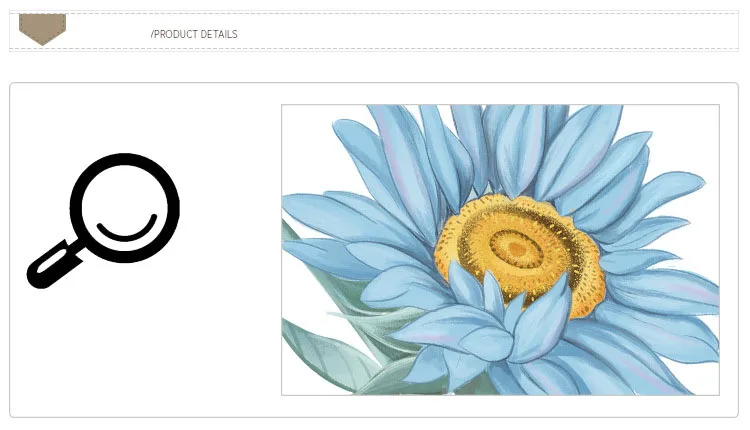Click the tan pentagon ribbon badge
The width and height of the screenshot is (750, 430).
click(42, 29)
